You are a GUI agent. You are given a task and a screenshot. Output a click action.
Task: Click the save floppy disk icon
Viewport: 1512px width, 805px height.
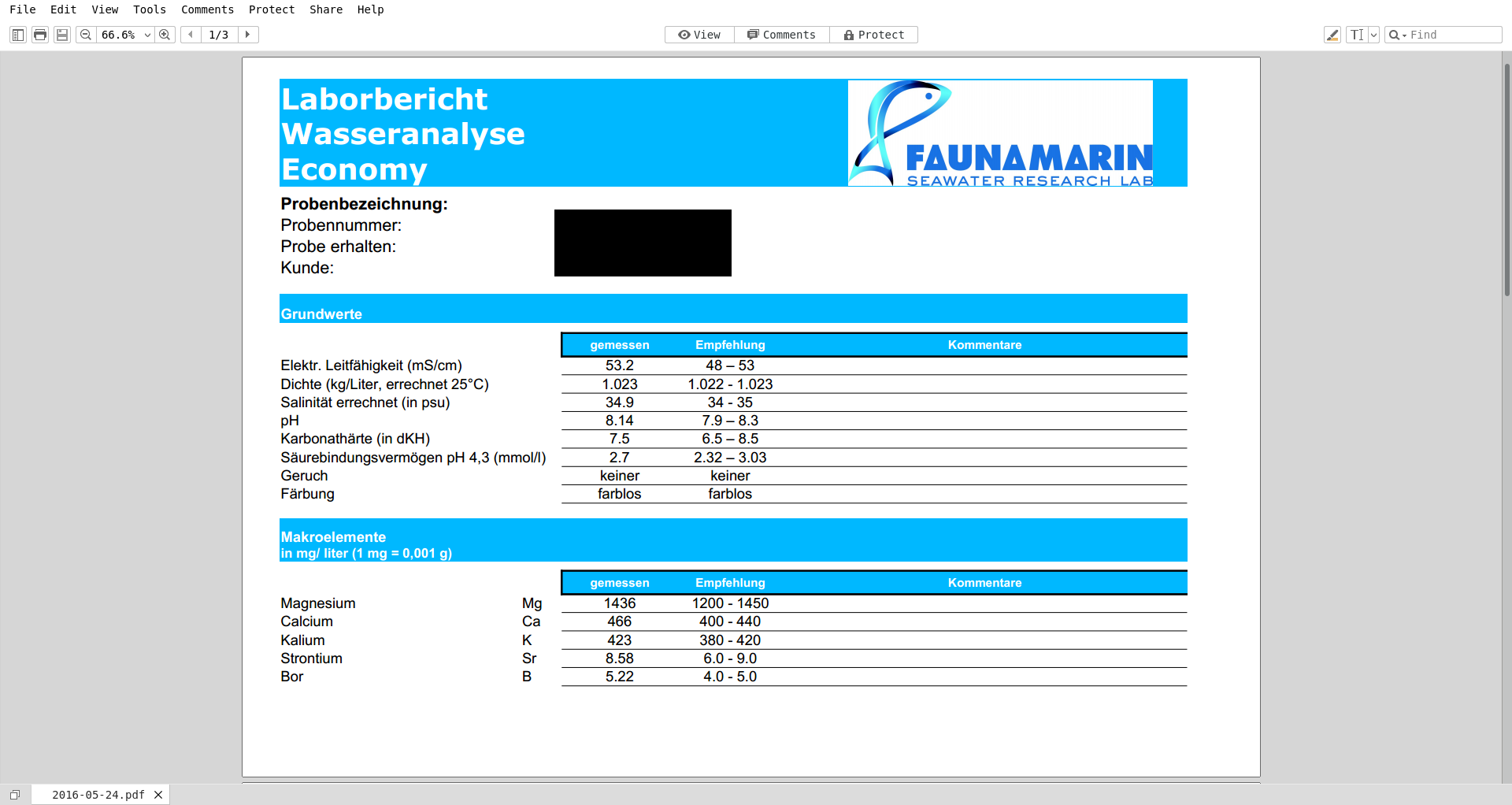[x=62, y=35]
